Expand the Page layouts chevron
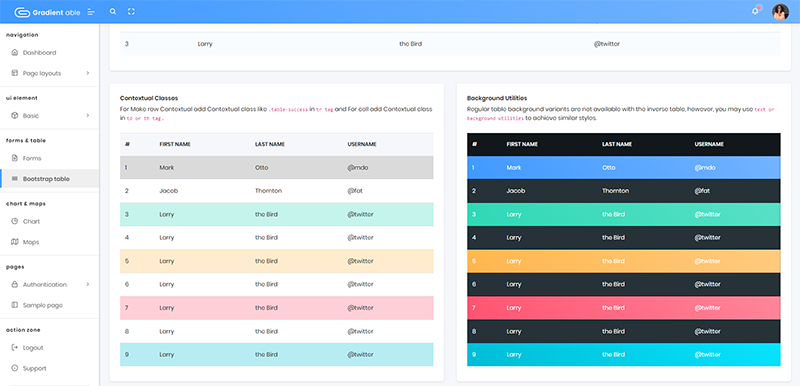The width and height of the screenshot is (800, 386). point(88,73)
